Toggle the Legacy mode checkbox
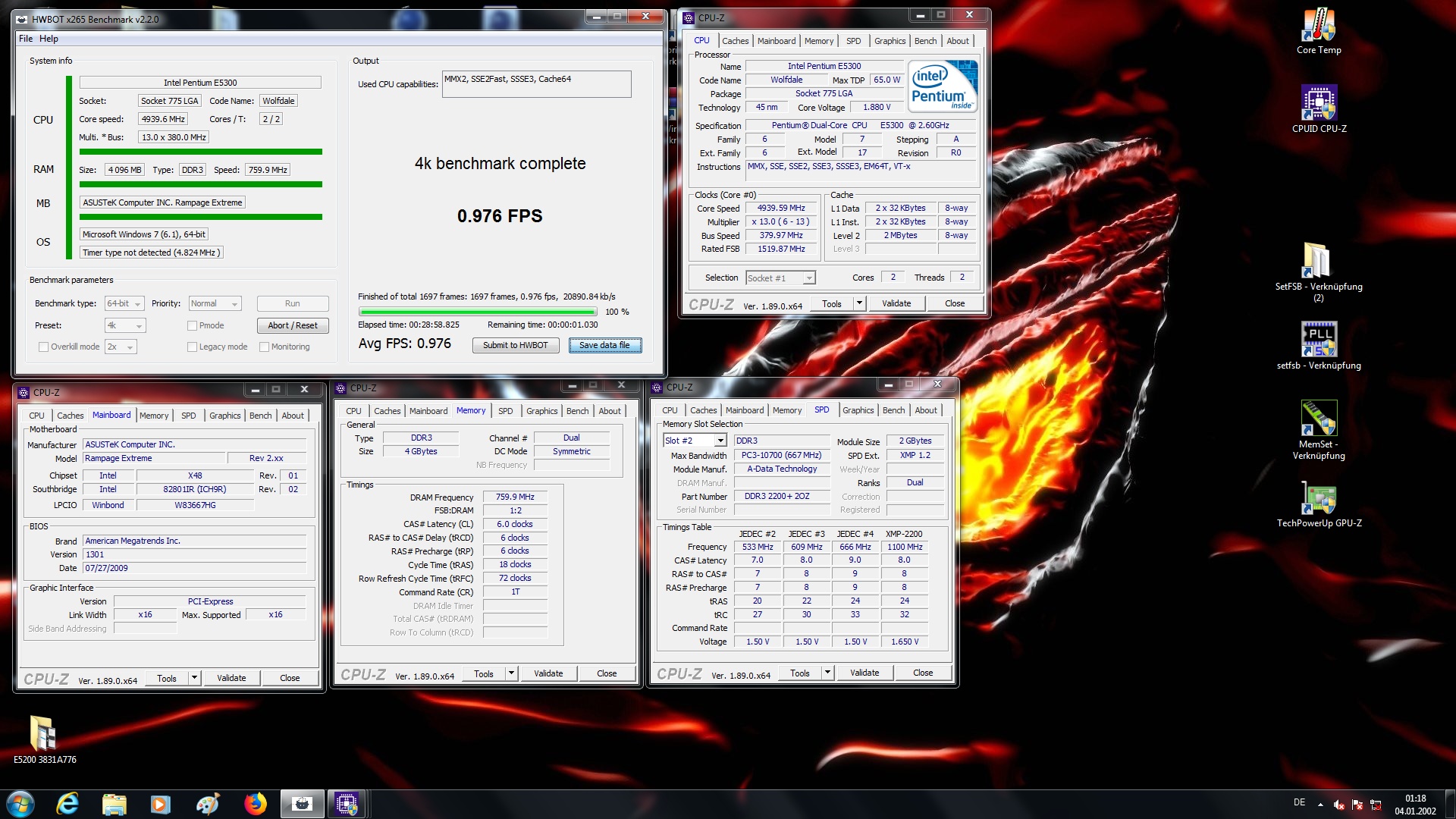The image size is (1456, 819). click(192, 347)
